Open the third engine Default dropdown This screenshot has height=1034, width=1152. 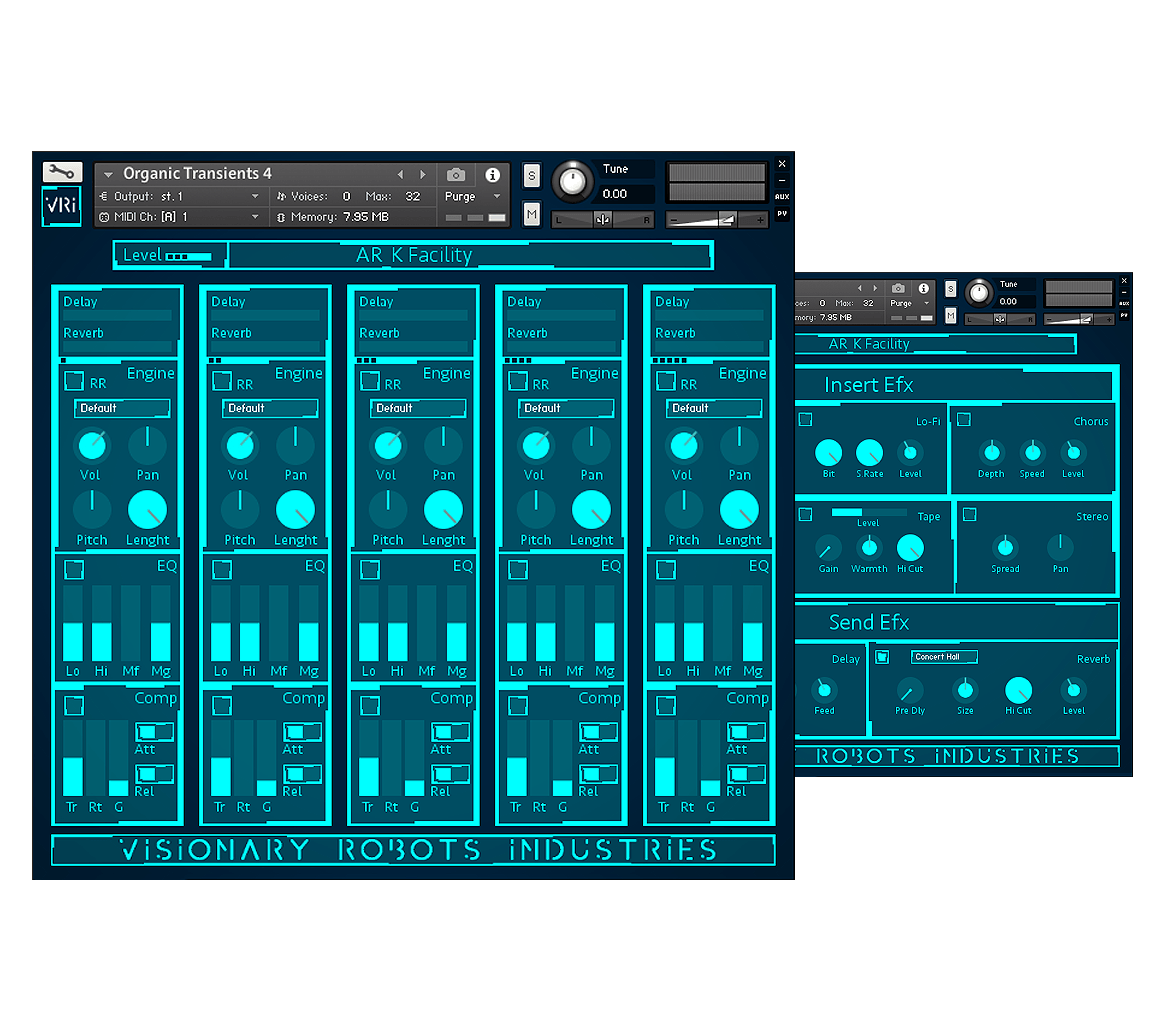(418, 408)
